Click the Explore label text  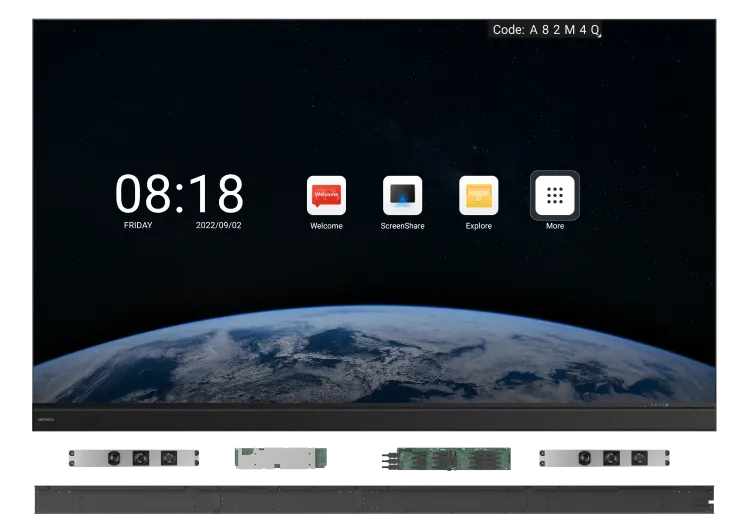[x=478, y=226]
